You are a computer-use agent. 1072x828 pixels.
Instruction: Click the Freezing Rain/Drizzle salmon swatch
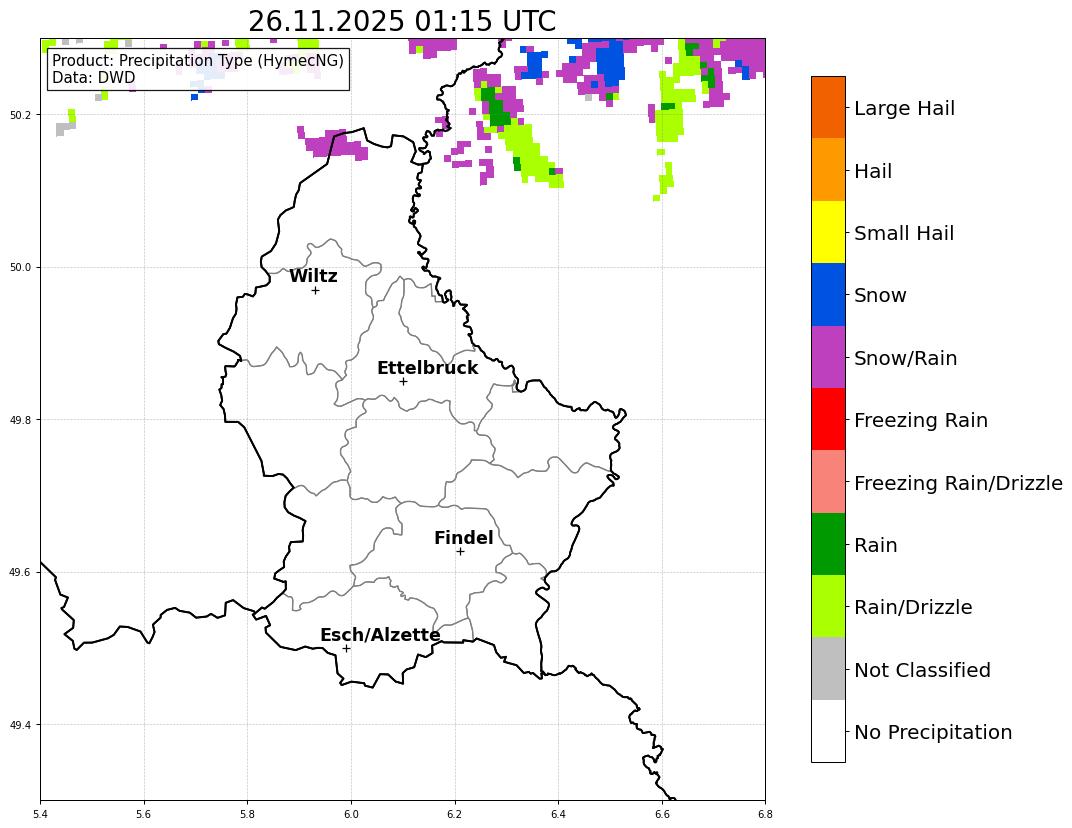coord(828,481)
